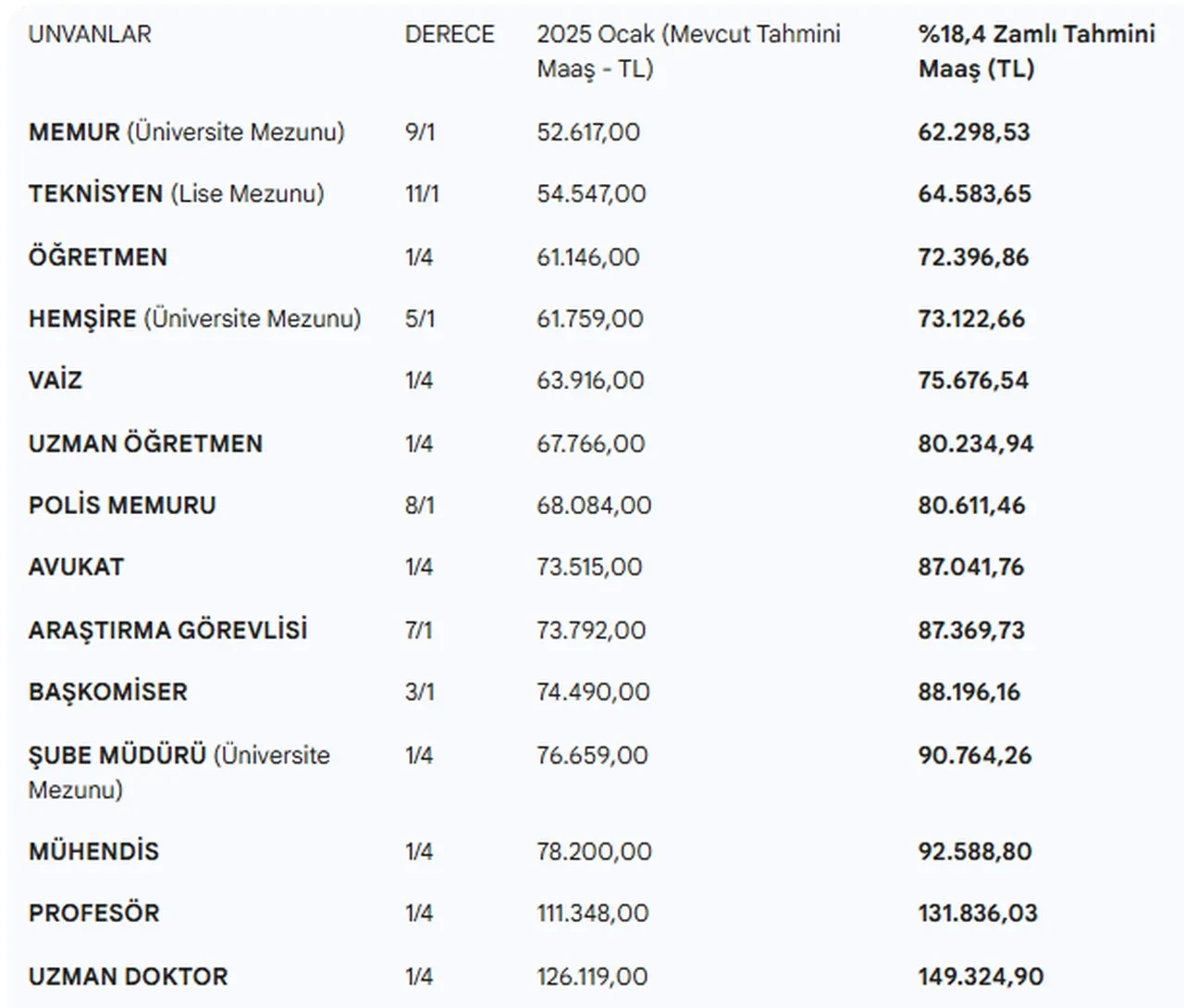This screenshot has height=1008, width=1184.
Task: Select the MEMUR title cell
Action: point(186,132)
